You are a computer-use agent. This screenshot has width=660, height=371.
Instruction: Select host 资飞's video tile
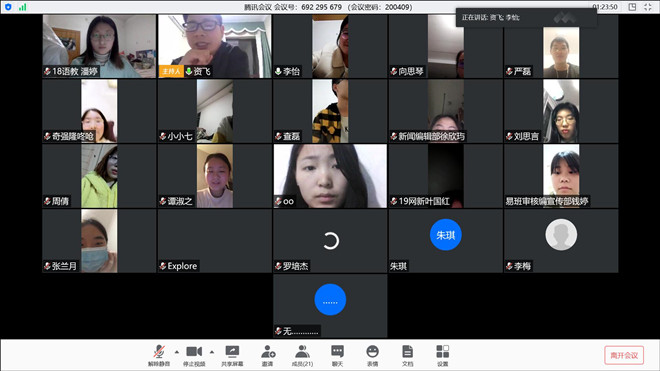tap(215, 46)
